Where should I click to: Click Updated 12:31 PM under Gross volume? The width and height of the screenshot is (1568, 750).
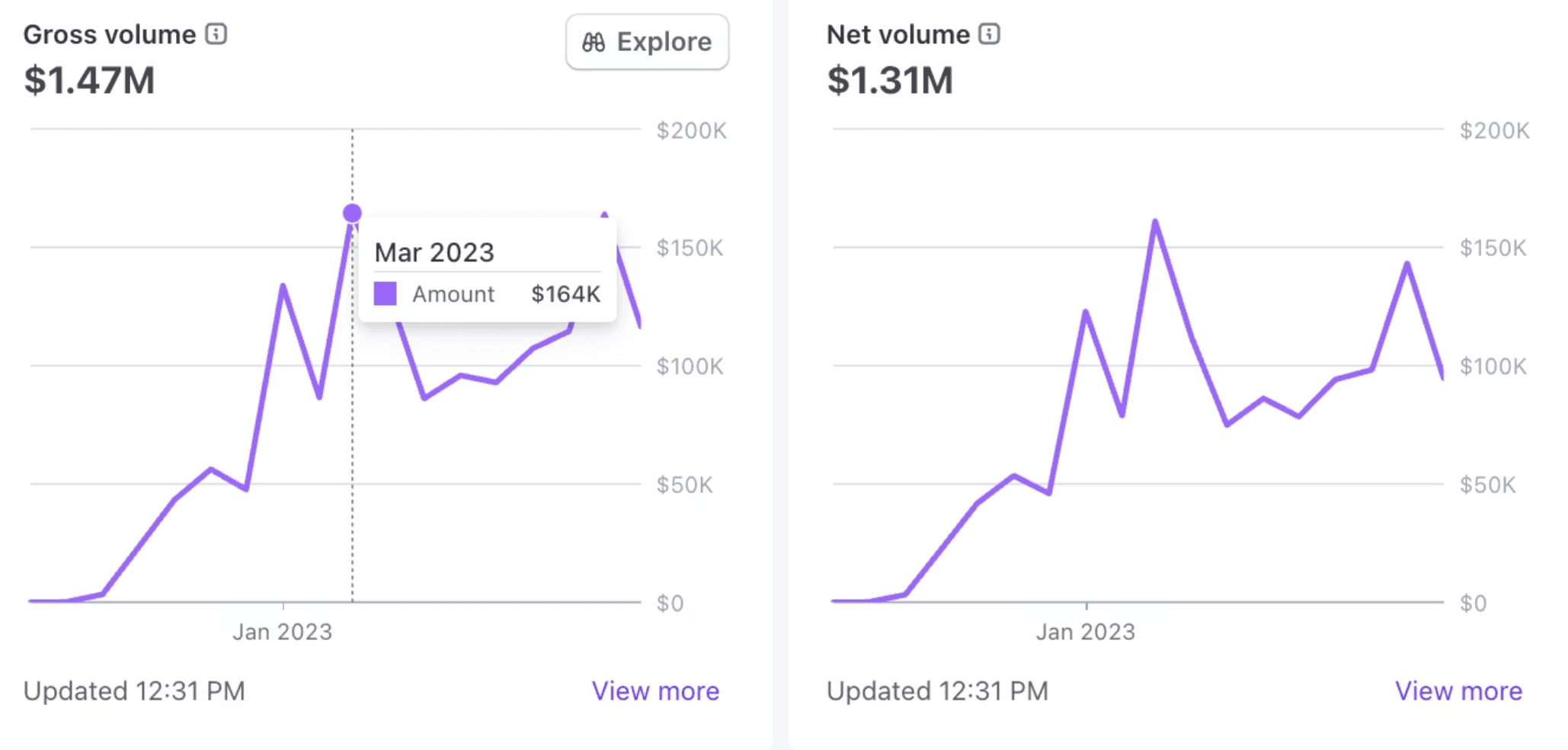[134, 691]
